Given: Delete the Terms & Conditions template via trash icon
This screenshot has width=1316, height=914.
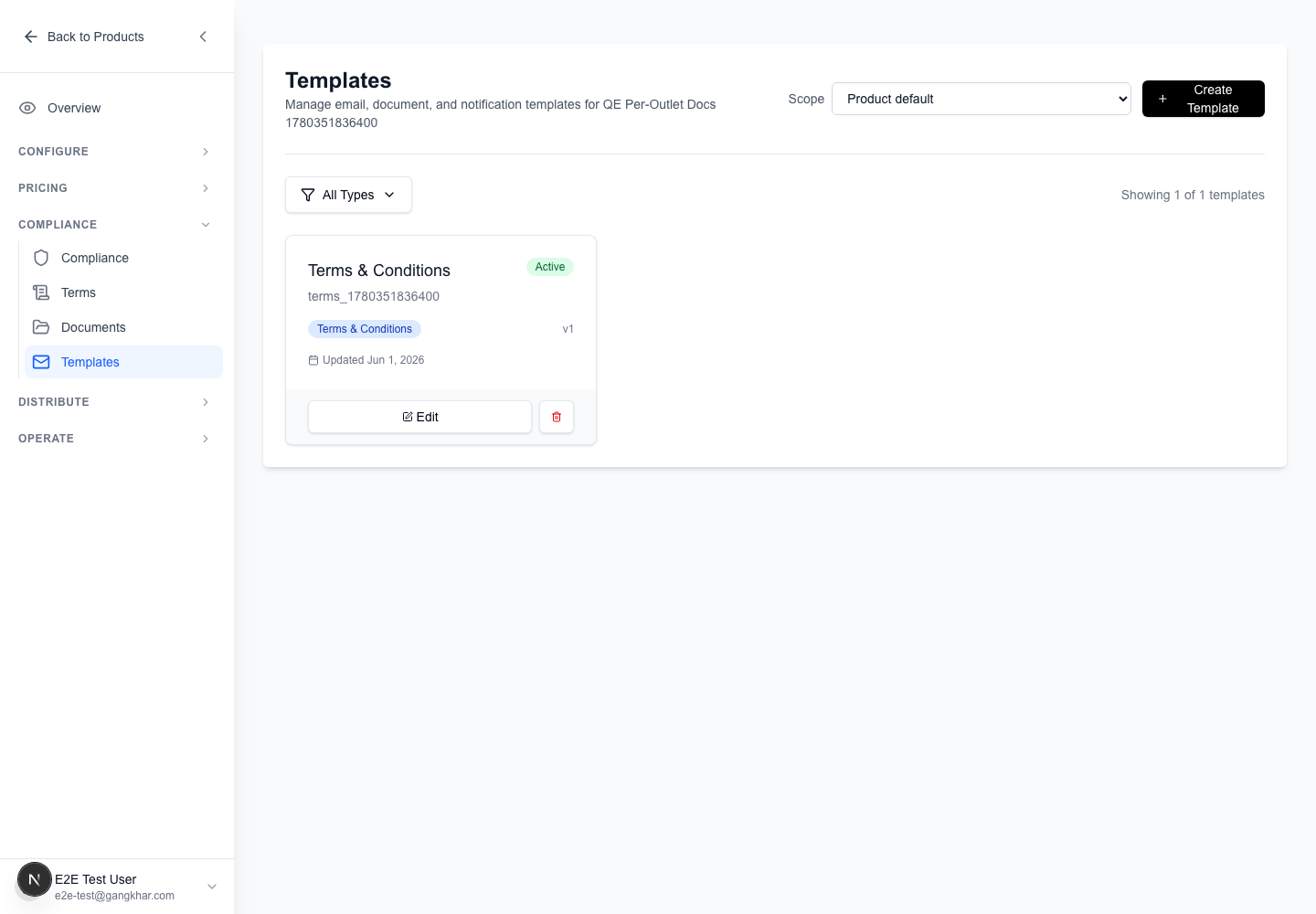Looking at the screenshot, I should pyautogui.click(x=557, y=417).
